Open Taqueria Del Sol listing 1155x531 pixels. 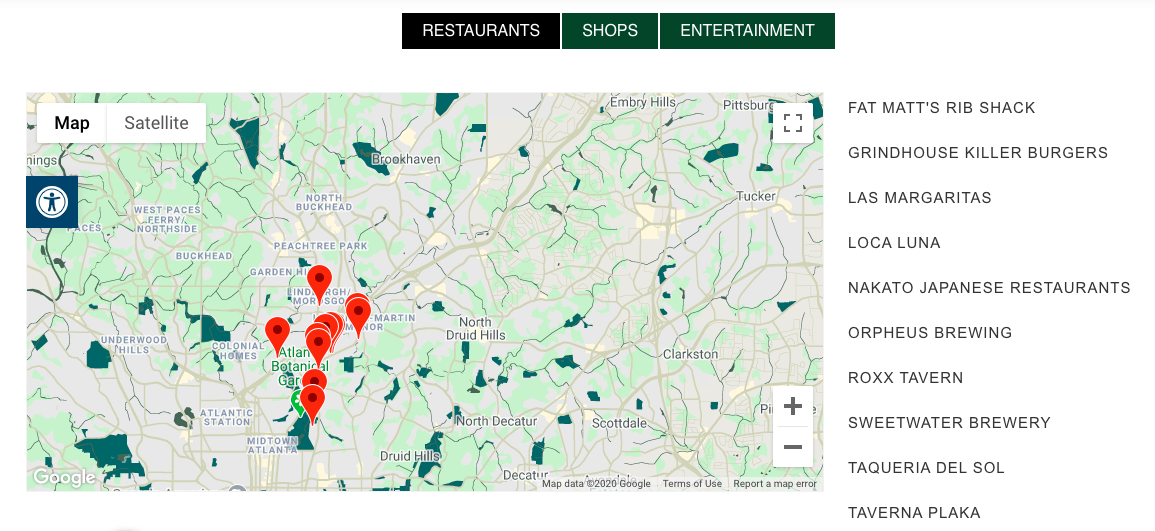(926, 468)
